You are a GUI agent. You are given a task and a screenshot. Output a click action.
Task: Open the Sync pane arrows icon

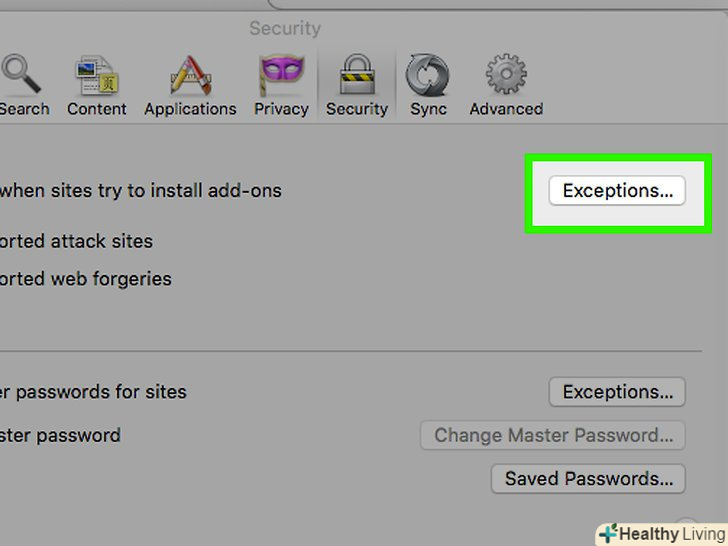[x=428, y=76]
